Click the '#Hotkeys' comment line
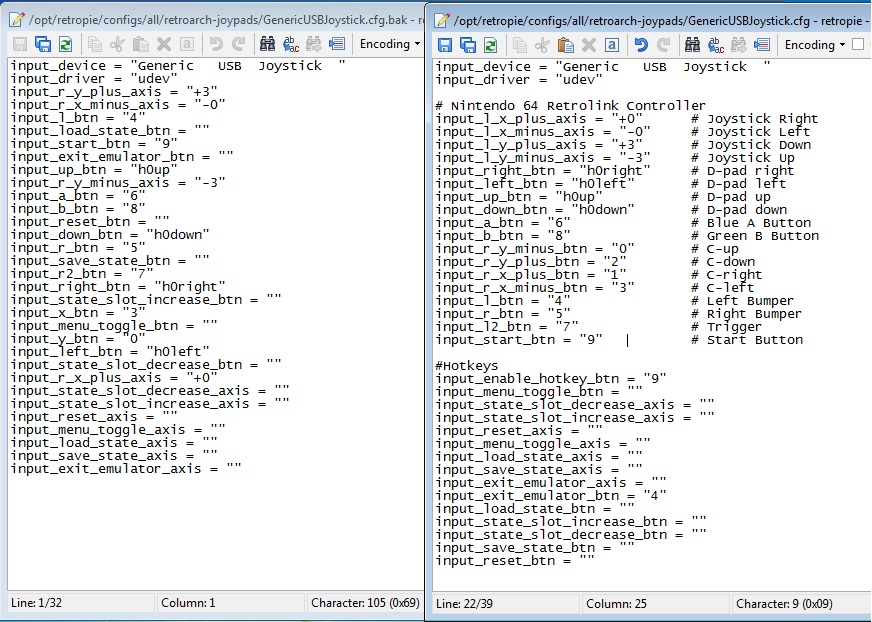The height and width of the screenshot is (622, 872). 467,366
